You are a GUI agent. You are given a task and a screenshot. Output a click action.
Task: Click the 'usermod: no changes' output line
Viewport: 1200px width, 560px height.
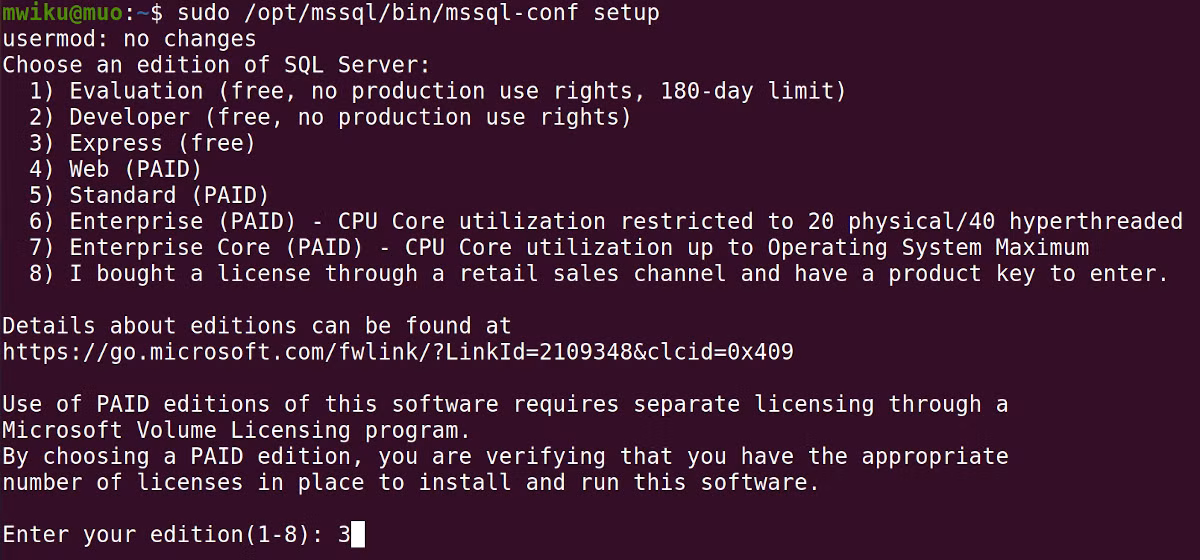(129, 39)
